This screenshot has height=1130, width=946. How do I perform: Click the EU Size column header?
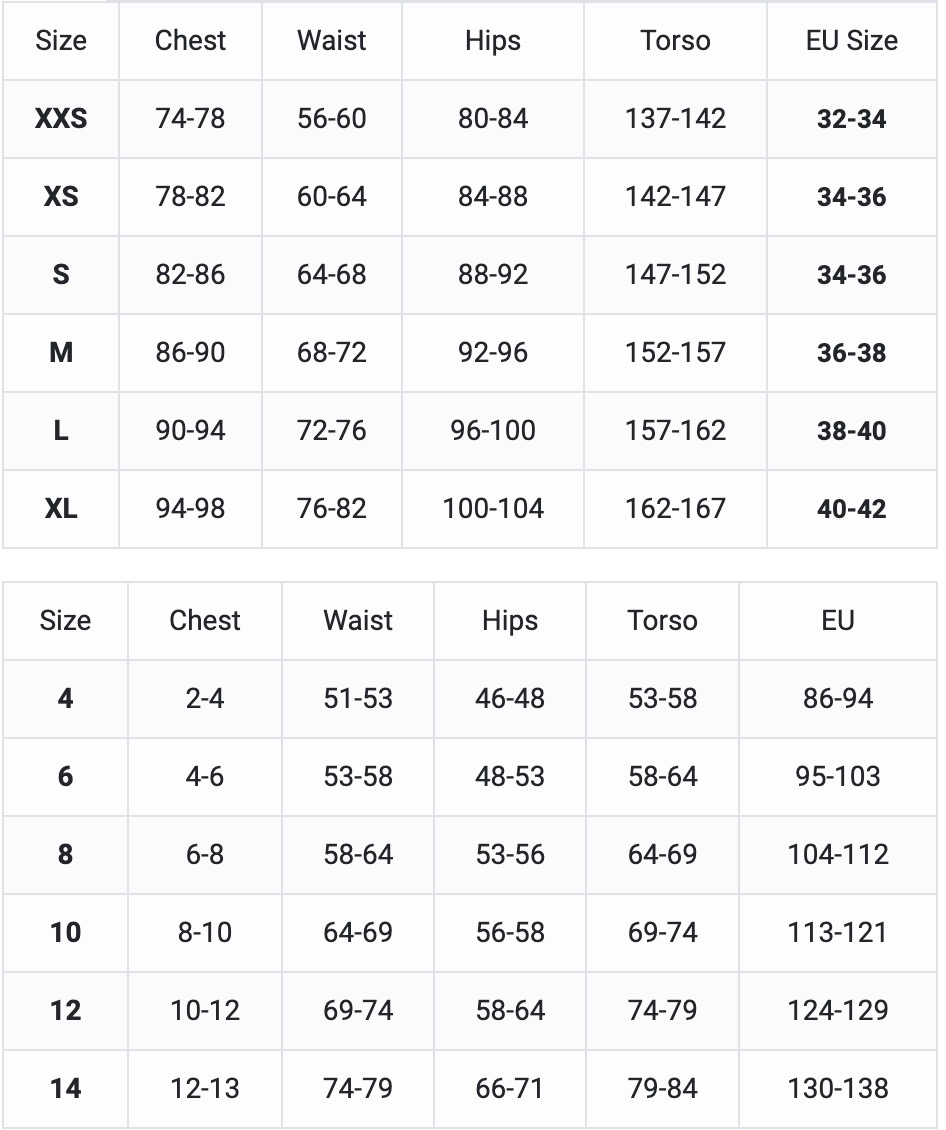click(x=851, y=41)
